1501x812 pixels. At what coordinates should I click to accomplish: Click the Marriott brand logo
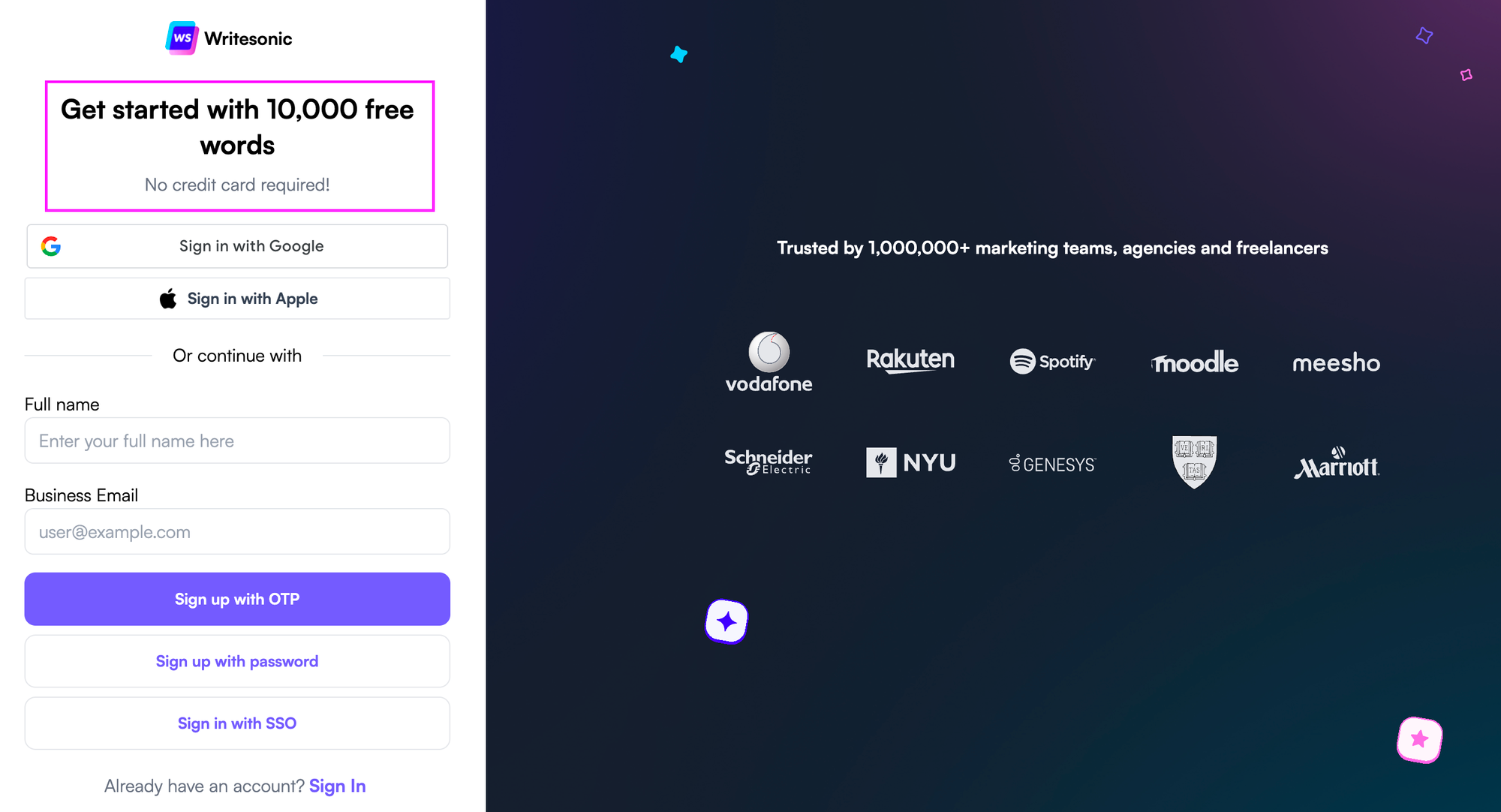tap(1335, 462)
